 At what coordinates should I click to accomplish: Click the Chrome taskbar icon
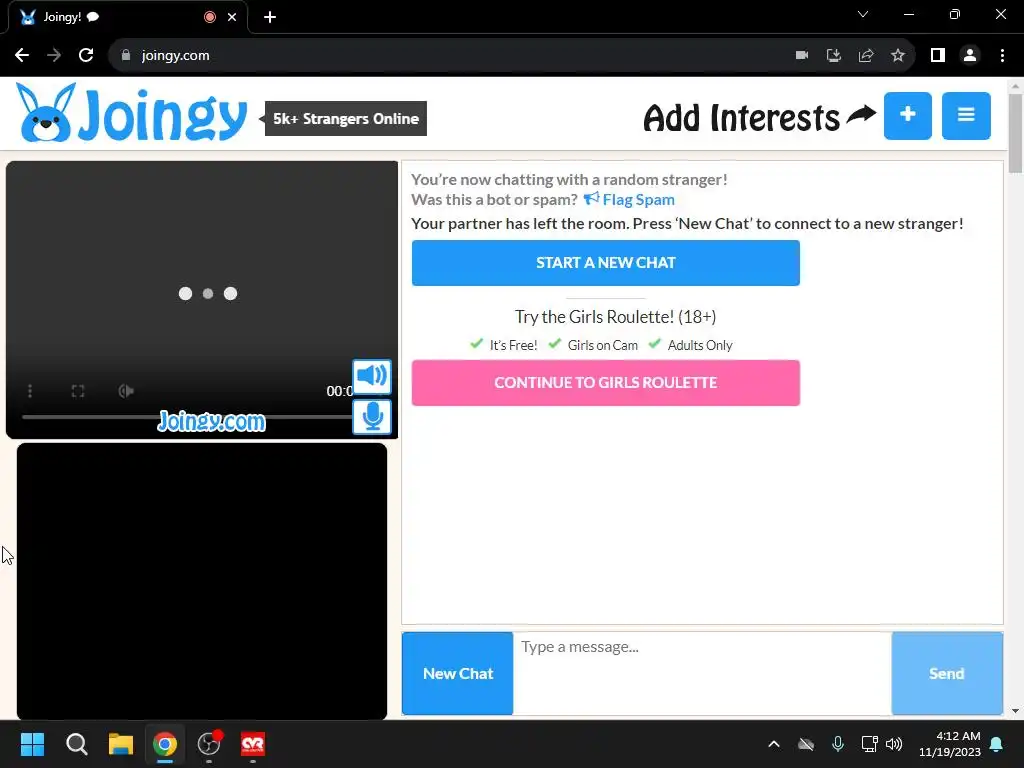165,744
